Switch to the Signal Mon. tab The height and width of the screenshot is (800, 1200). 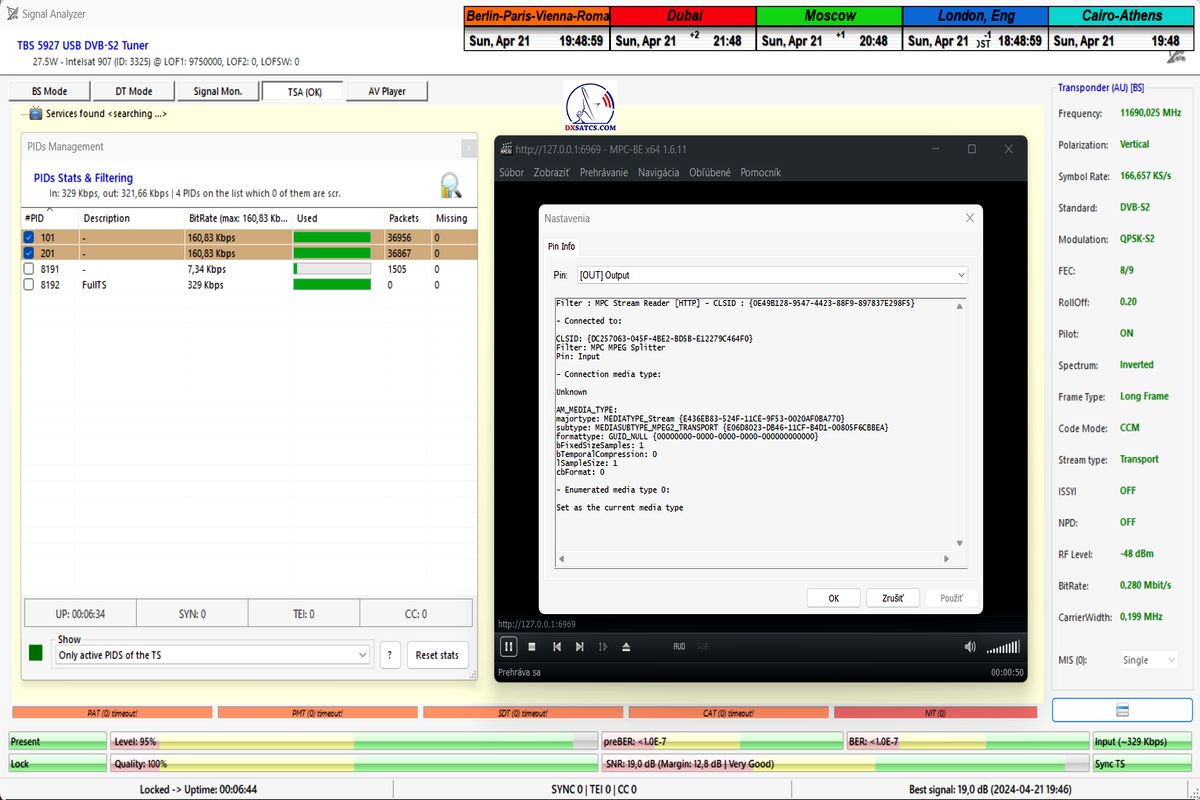click(217, 91)
